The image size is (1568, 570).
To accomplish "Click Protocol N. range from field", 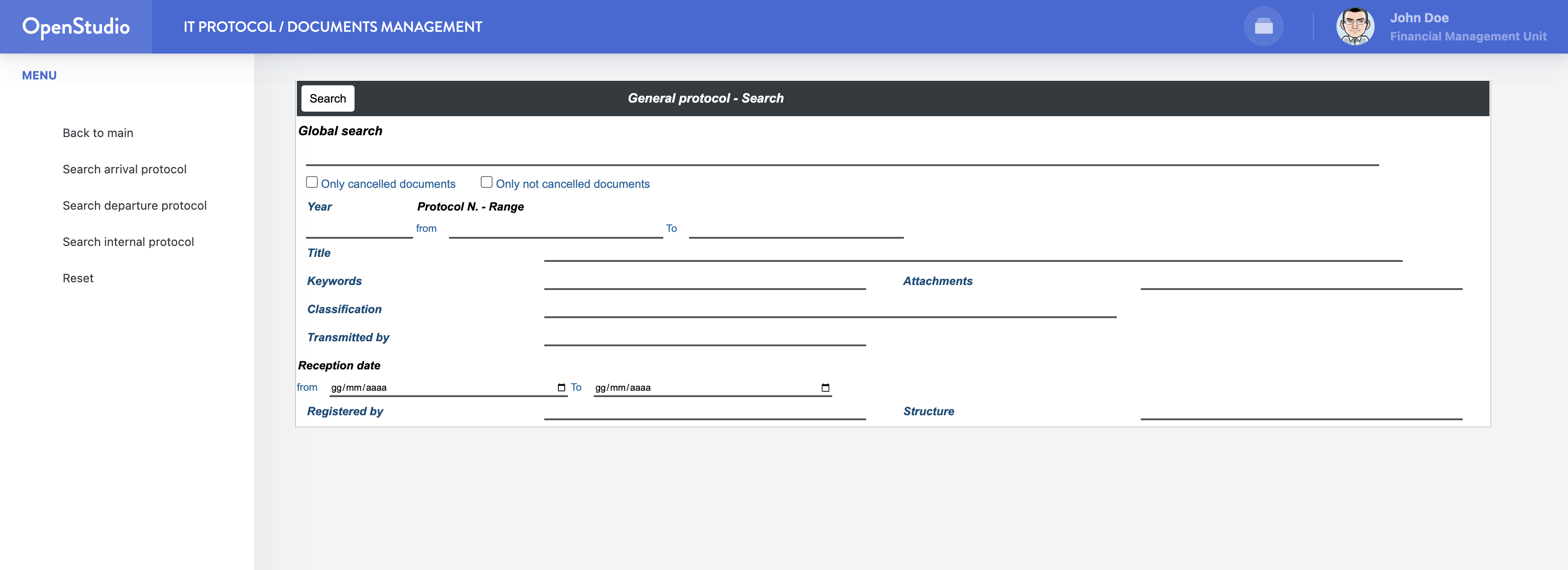I will 556,229.
